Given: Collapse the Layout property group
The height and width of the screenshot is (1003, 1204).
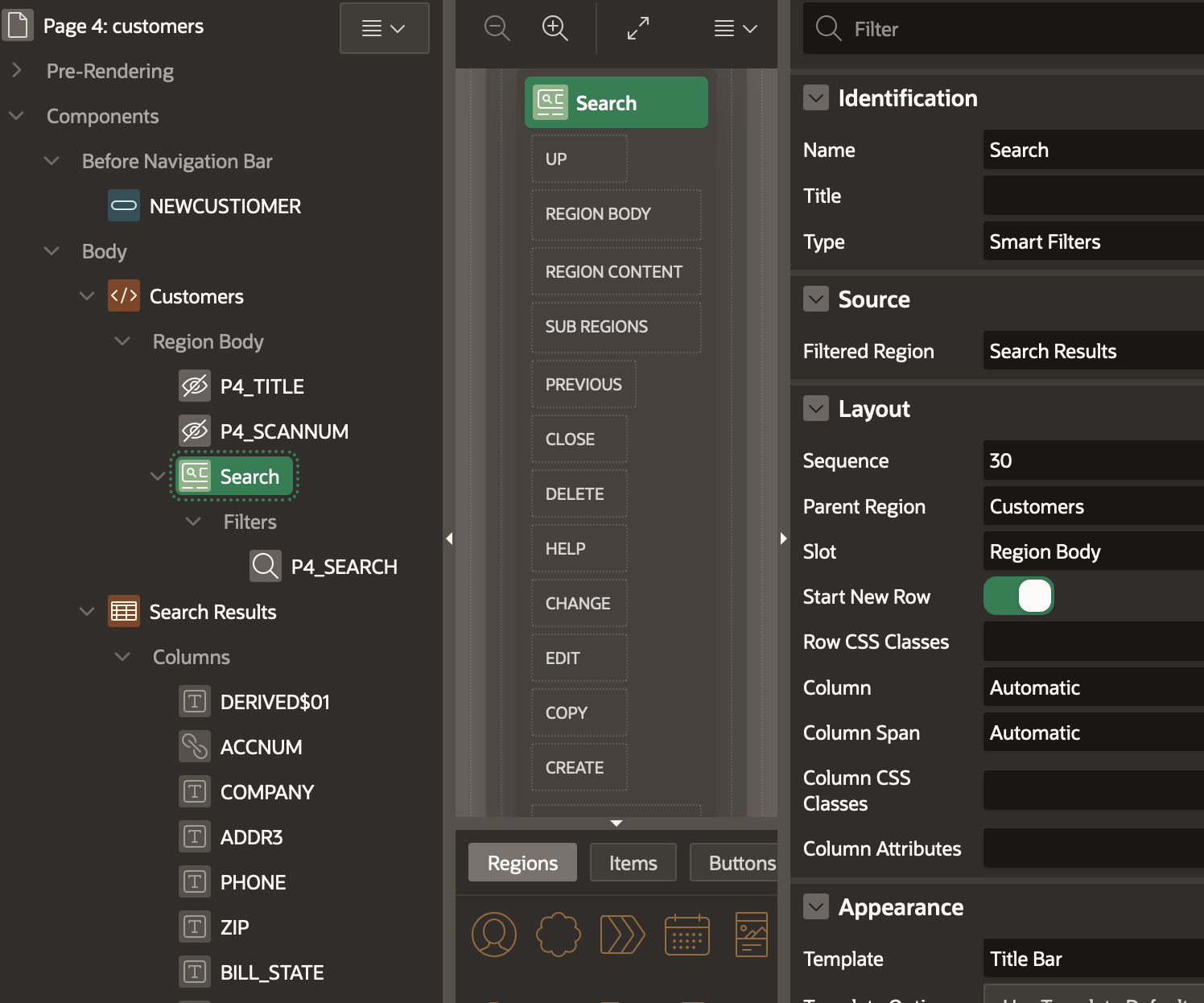Looking at the screenshot, I should click(x=816, y=409).
